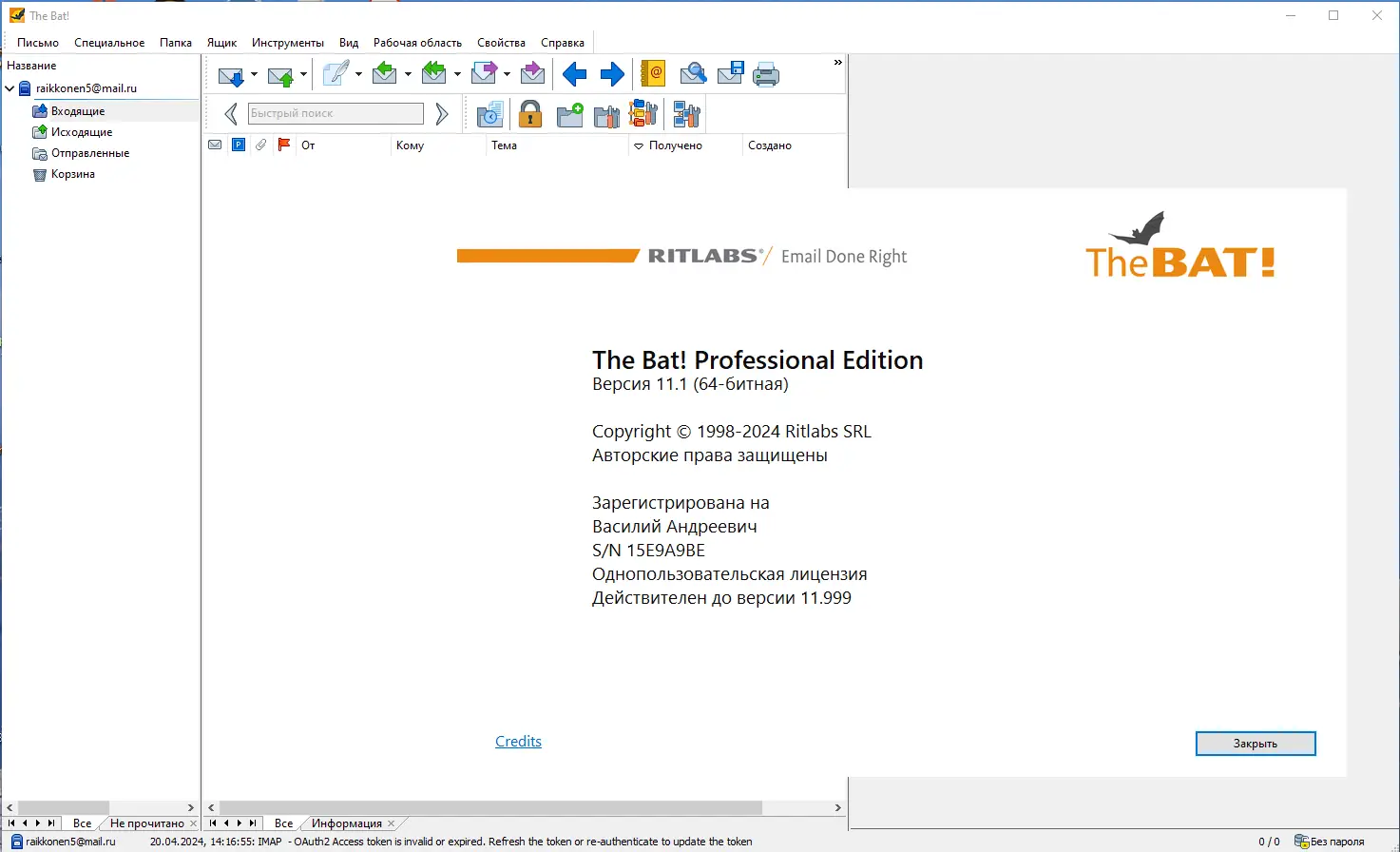Click the account icon in the status bar
1400x852 pixels.
click(x=16, y=842)
